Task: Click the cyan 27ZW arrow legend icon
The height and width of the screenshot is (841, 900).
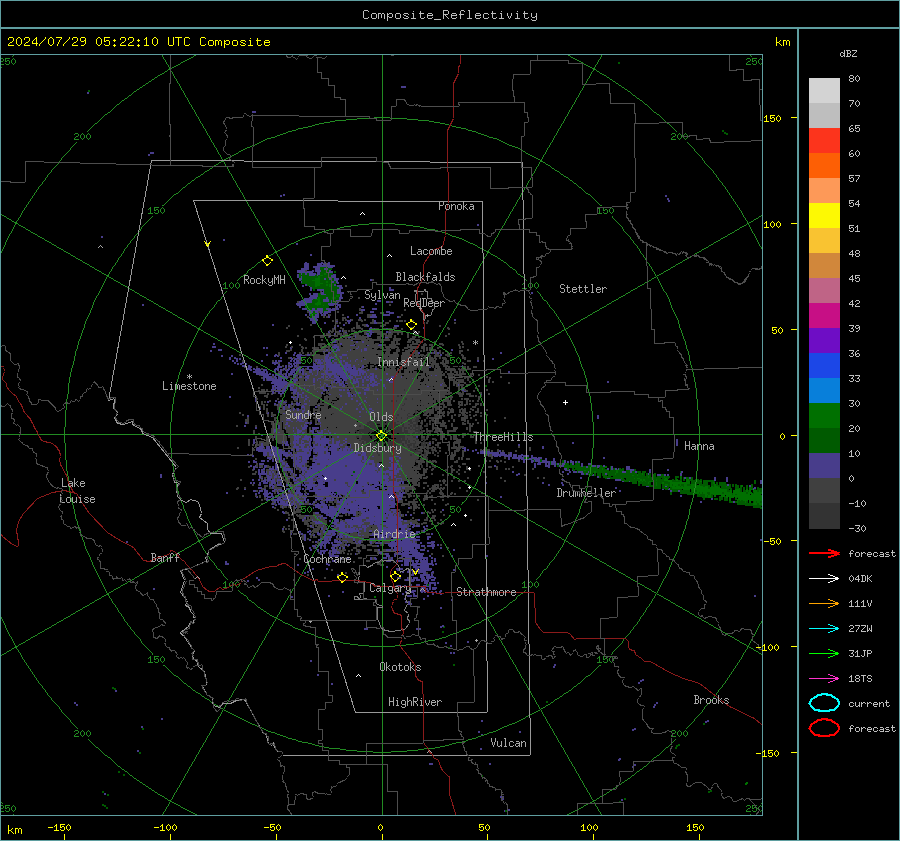Action: point(824,629)
